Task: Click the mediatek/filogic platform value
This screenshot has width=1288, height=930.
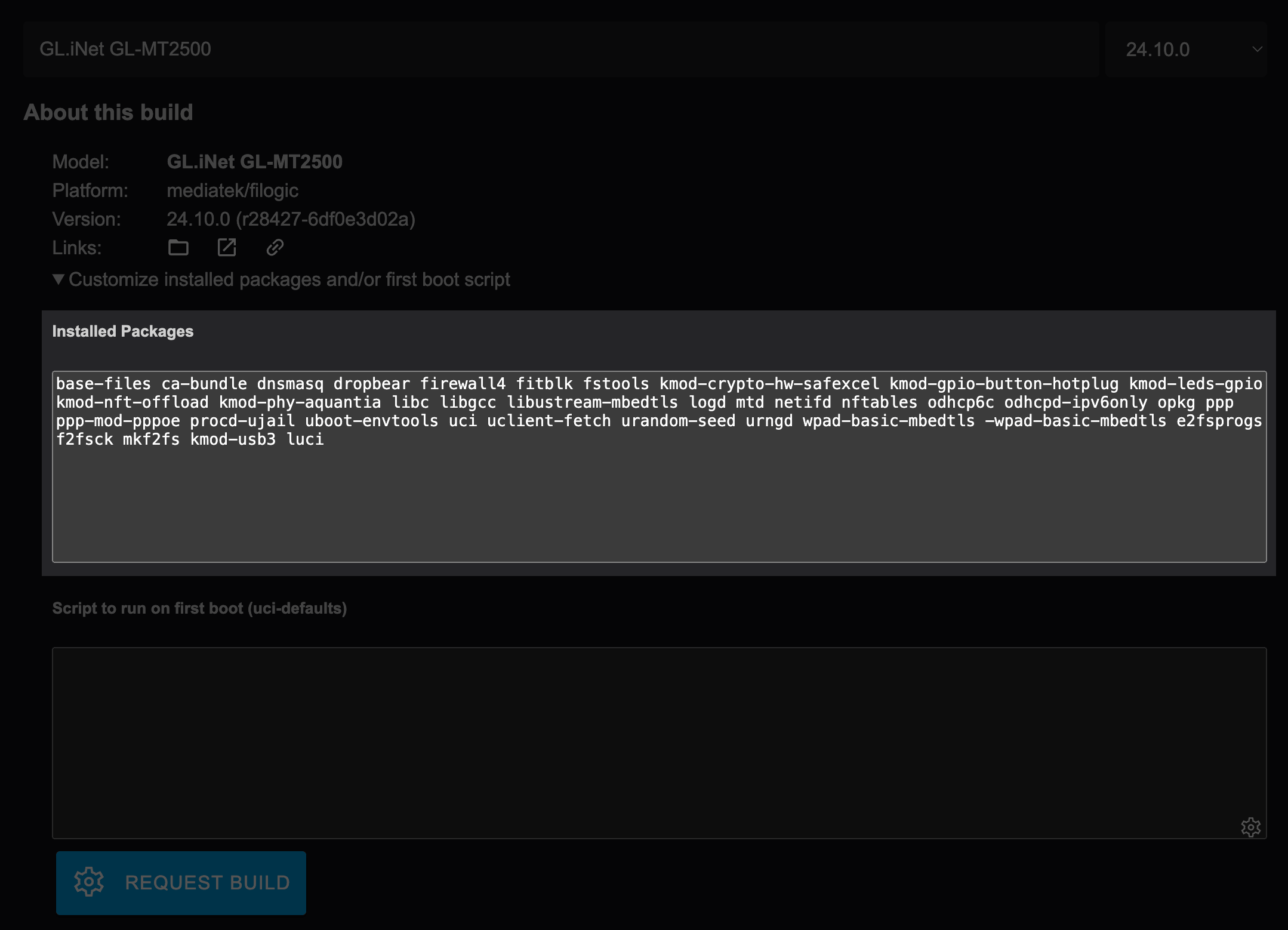Action: 232,190
